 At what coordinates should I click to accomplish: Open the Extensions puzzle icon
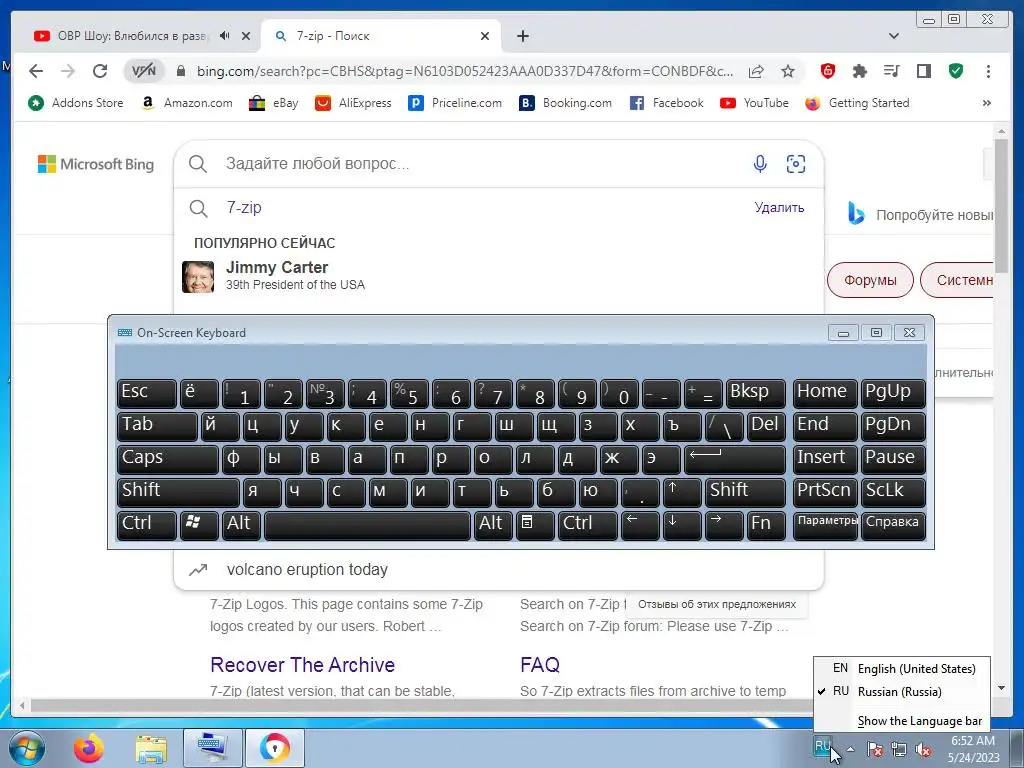coord(859,71)
